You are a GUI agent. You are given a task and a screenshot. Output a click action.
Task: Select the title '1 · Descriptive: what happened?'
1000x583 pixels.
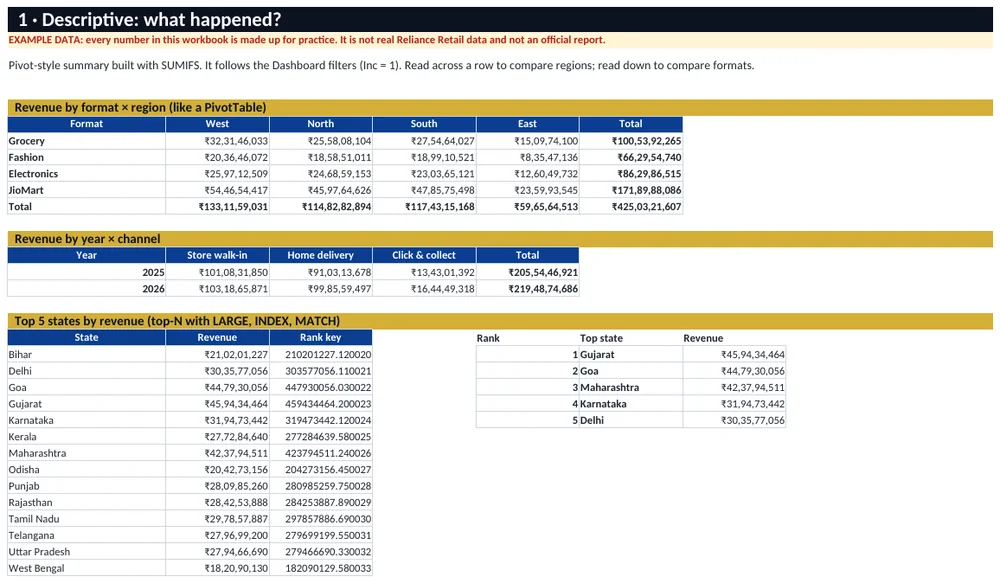click(x=149, y=20)
